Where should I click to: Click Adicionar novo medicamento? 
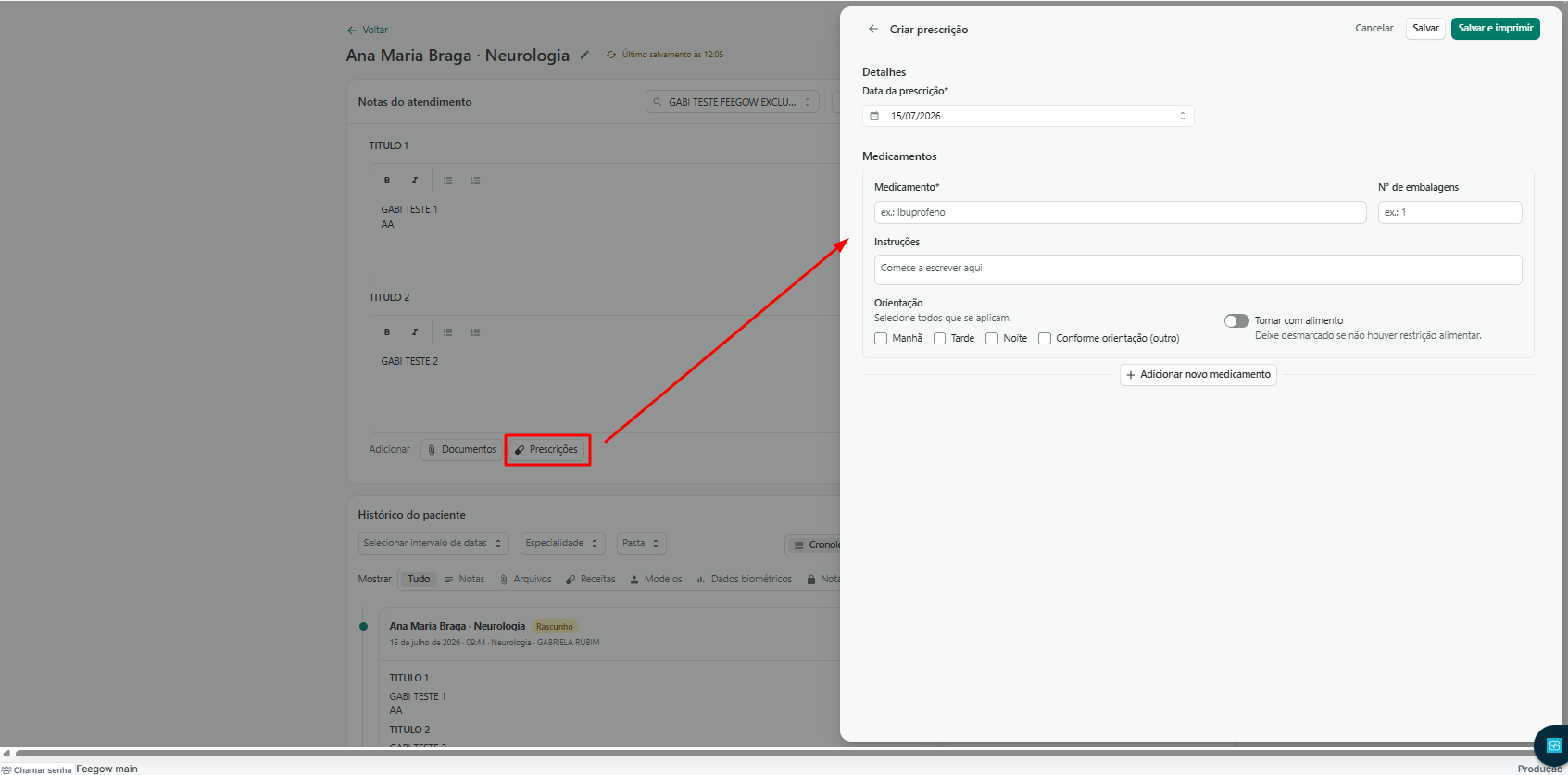pyautogui.click(x=1198, y=374)
